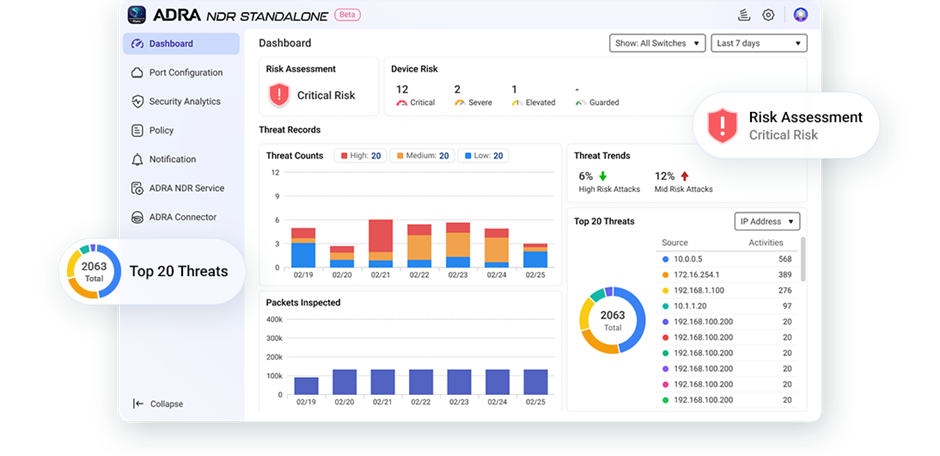This screenshot has height=456, width=940.
Task: Click the Port Configuration cloud icon
Action: pyautogui.click(x=138, y=73)
